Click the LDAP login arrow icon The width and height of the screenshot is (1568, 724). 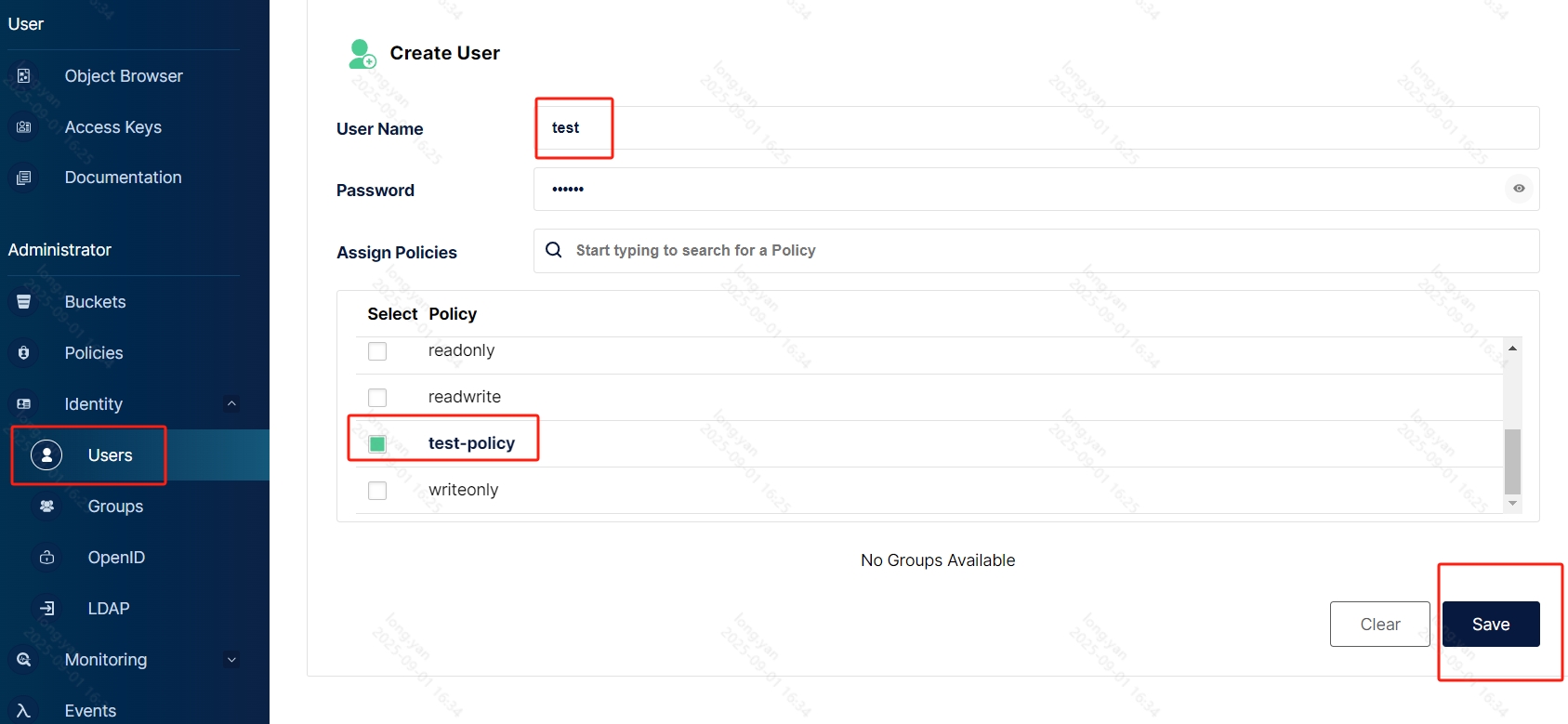coord(47,609)
